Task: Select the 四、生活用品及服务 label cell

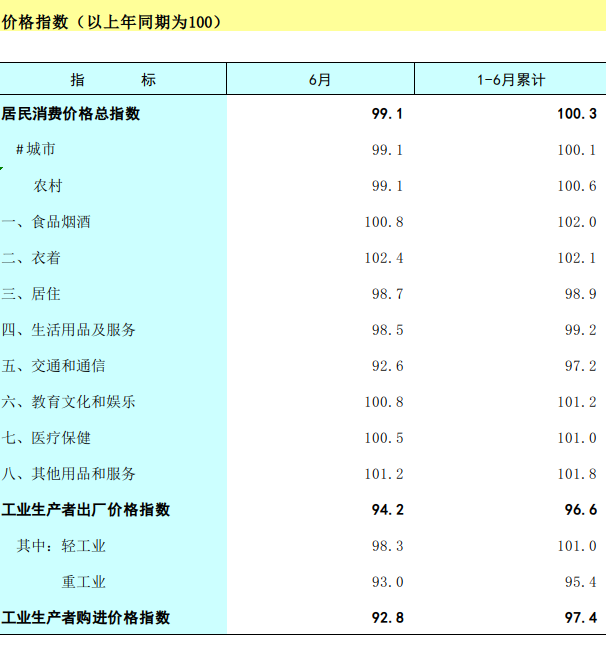Action: (69, 330)
